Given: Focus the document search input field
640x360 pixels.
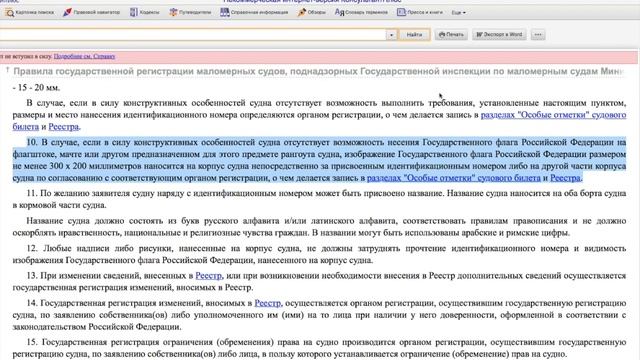Looking at the screenshot, I should pyautogui.click(x=192, y=35).
